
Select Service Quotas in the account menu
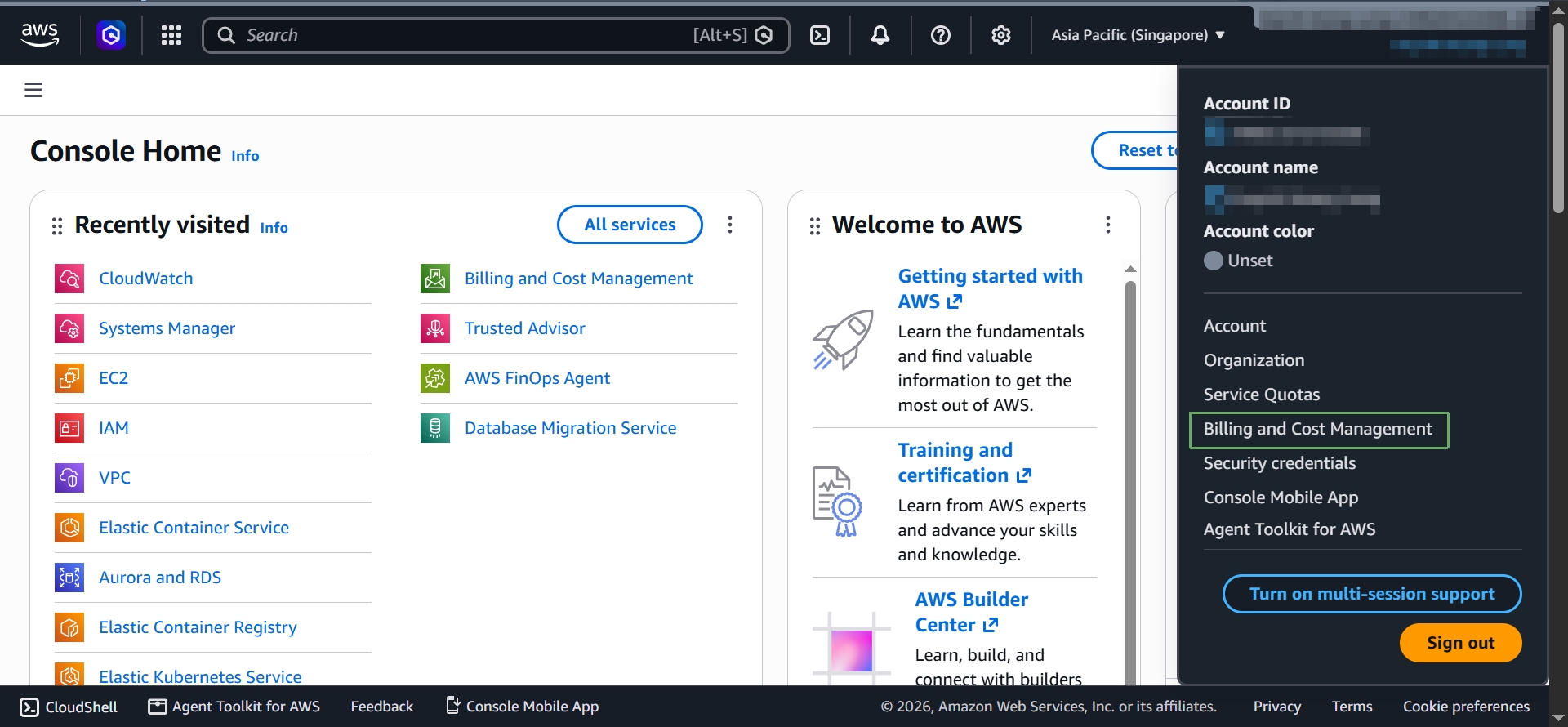[1262, 395]
